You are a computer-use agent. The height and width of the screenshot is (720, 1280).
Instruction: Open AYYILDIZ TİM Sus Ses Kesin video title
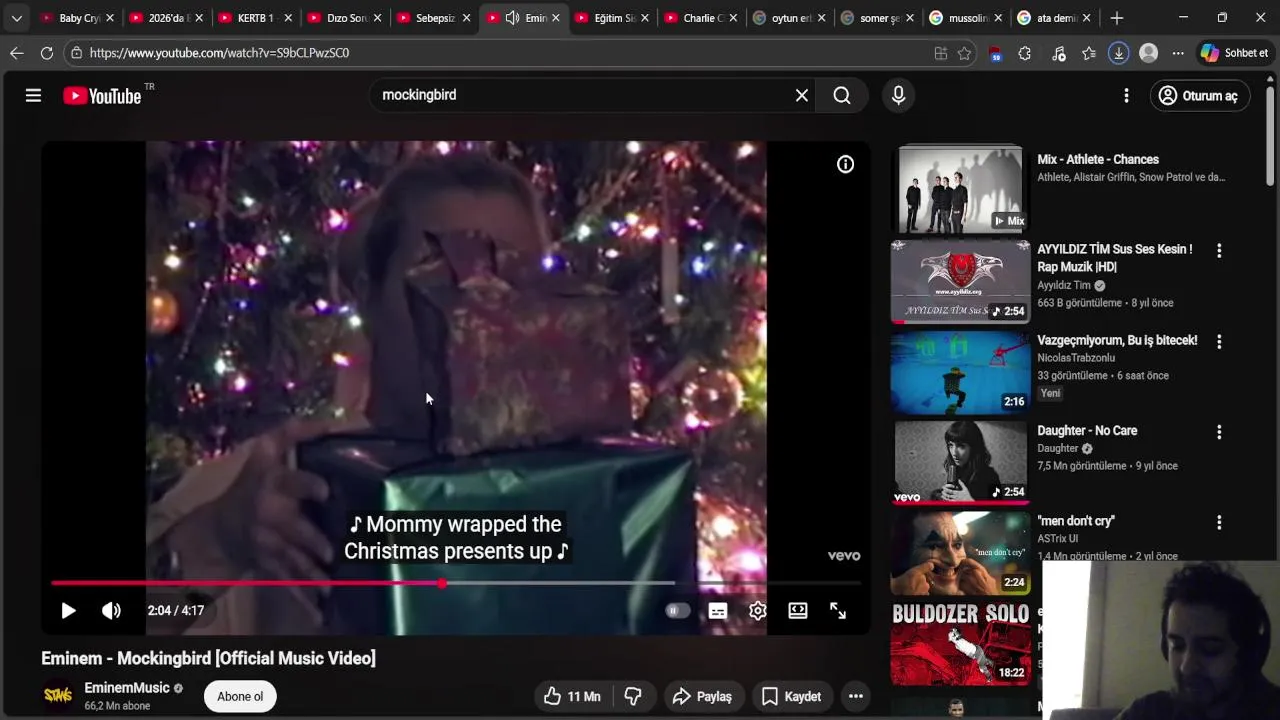pos(1115,258)
